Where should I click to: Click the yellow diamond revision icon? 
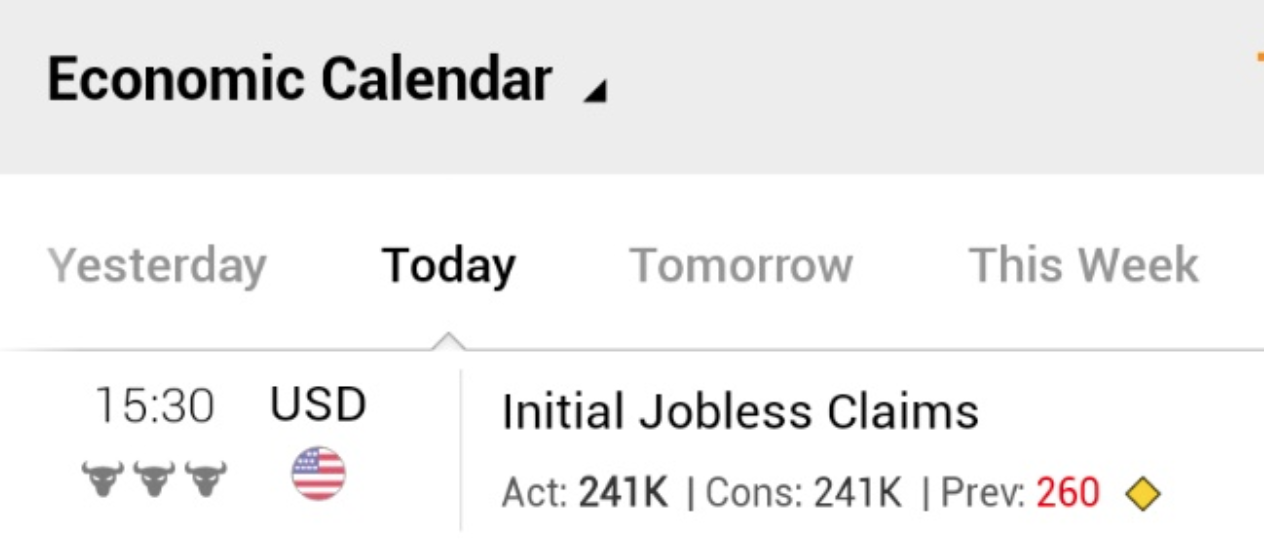pyautogui.click(x=1143, y=494)
